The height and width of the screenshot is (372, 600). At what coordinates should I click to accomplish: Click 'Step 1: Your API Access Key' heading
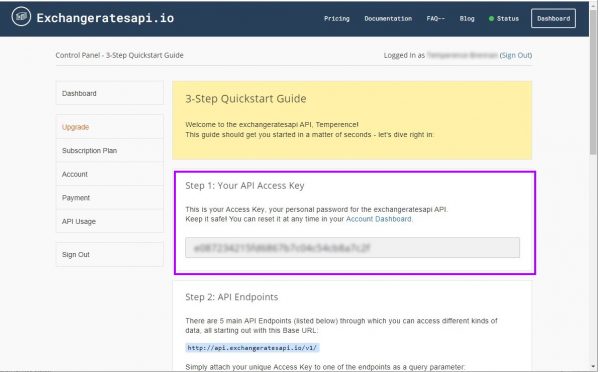245,186
